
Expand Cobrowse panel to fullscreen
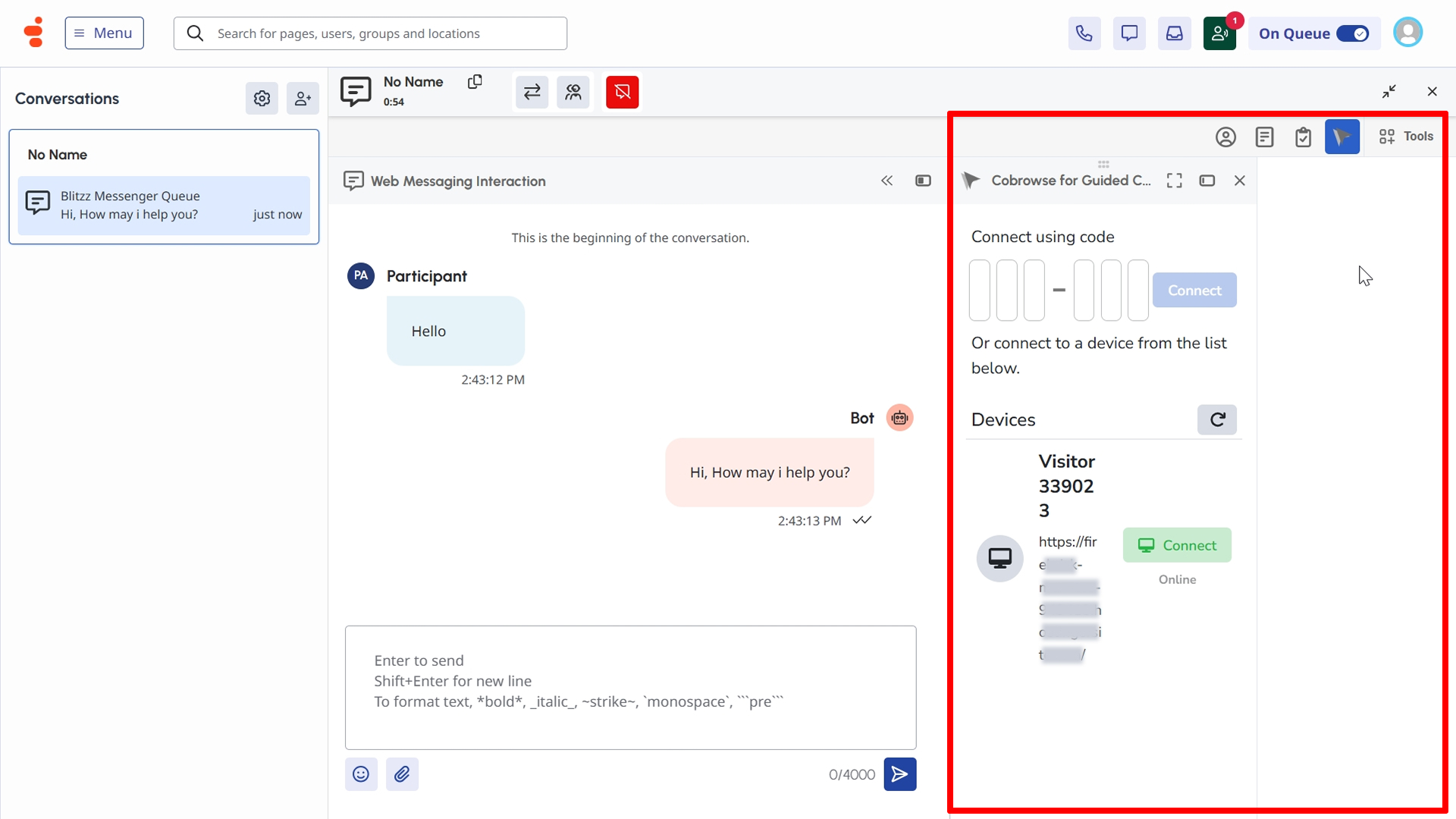tap(1174, 180)
